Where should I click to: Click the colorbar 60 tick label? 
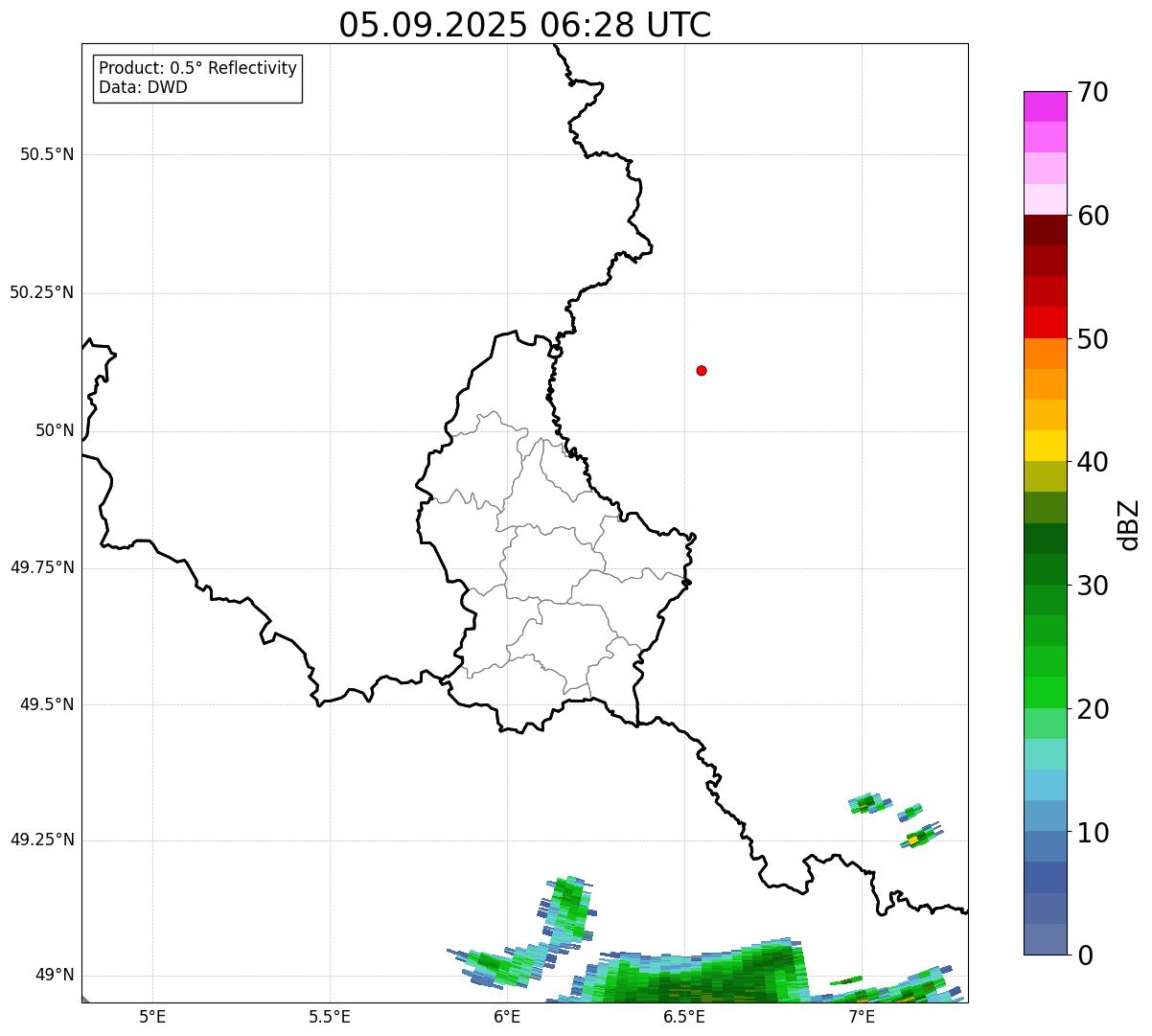pyautogui.click(x=1093, y=216)
